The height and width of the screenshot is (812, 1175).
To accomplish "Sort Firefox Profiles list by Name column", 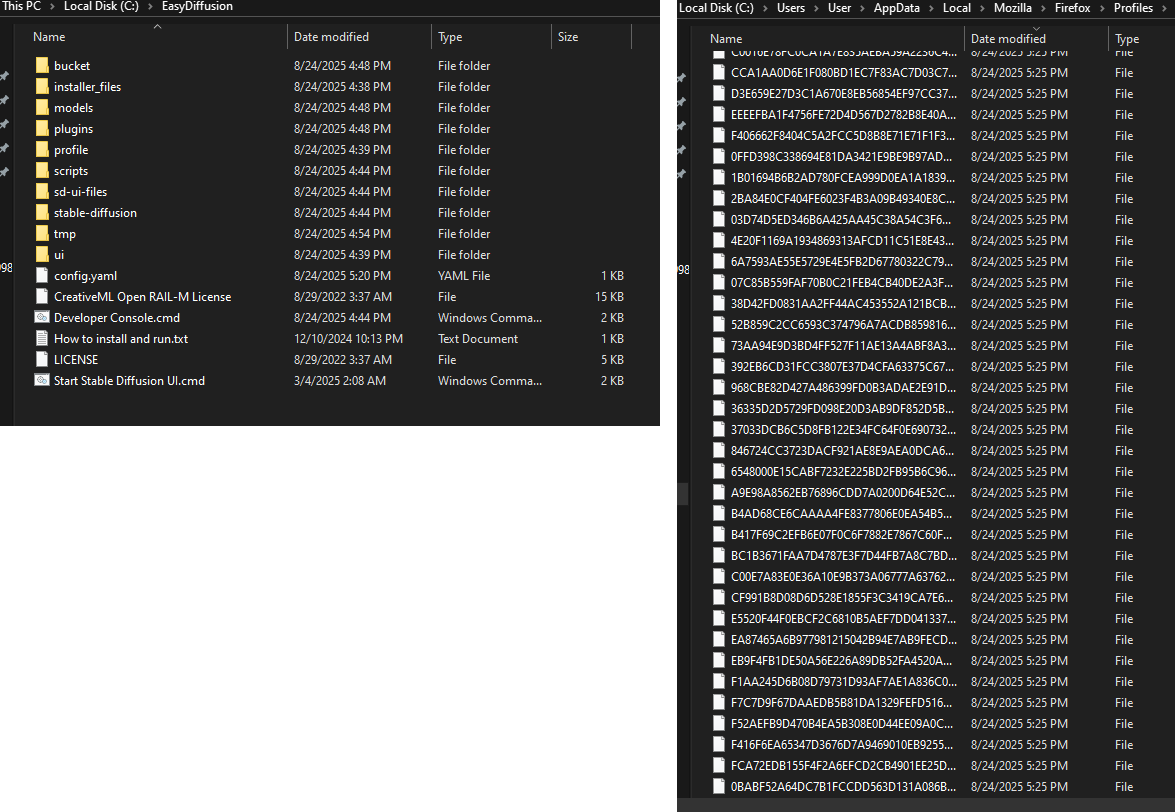I will [726, 39].
